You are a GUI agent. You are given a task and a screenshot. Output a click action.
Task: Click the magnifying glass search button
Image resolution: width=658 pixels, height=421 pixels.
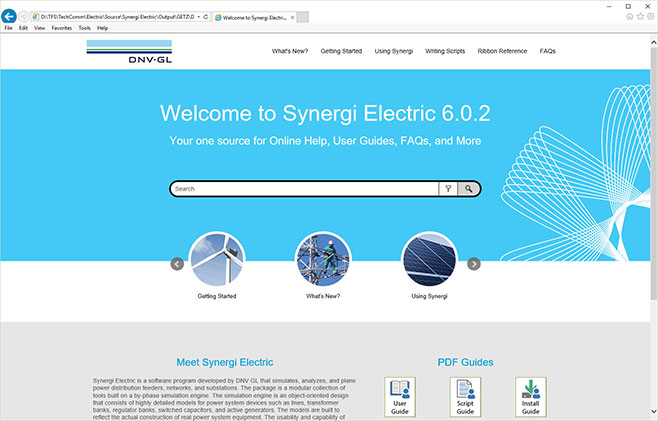[468, 189]
